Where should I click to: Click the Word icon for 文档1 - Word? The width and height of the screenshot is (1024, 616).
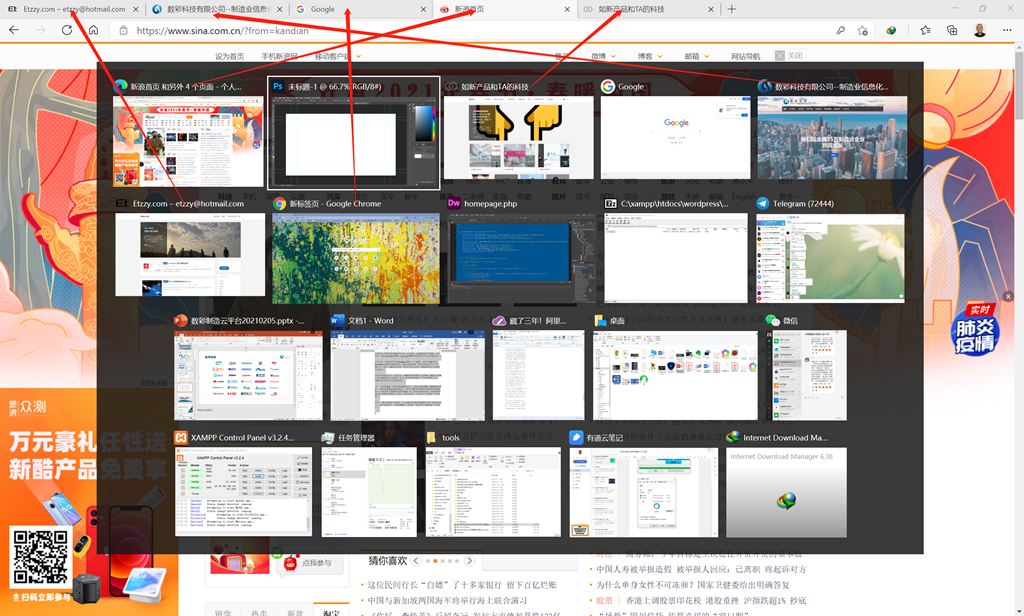click(x=337, y=320)
